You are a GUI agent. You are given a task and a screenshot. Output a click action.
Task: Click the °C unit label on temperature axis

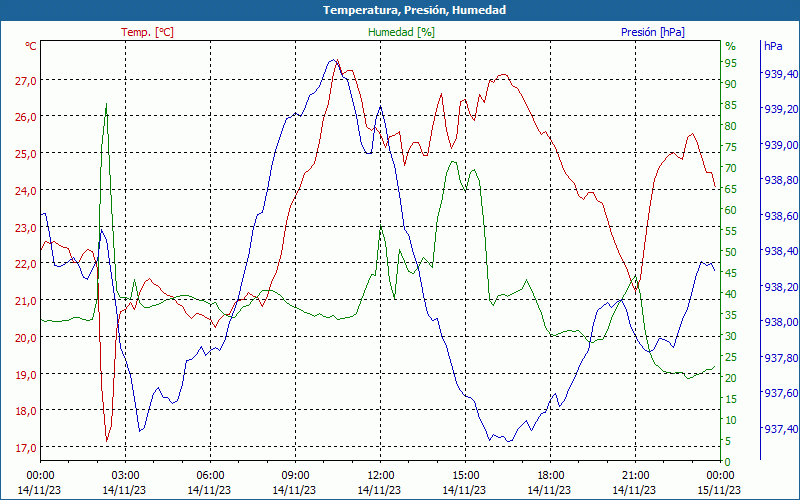tap(31, 46)
